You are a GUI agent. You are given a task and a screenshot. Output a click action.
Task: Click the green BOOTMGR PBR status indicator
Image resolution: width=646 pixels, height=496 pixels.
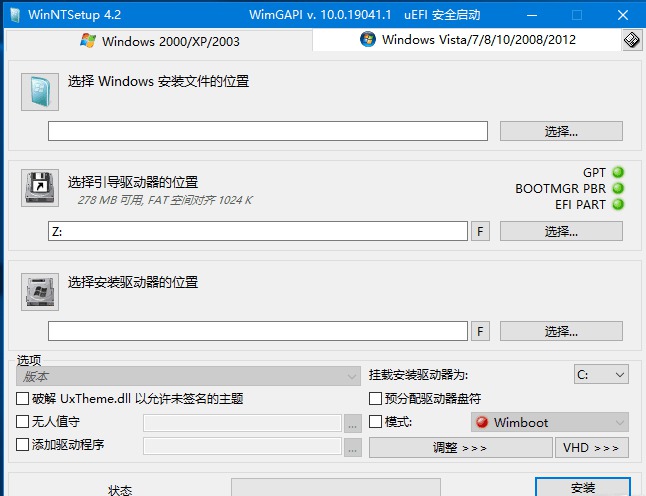(x=618, y=188)
